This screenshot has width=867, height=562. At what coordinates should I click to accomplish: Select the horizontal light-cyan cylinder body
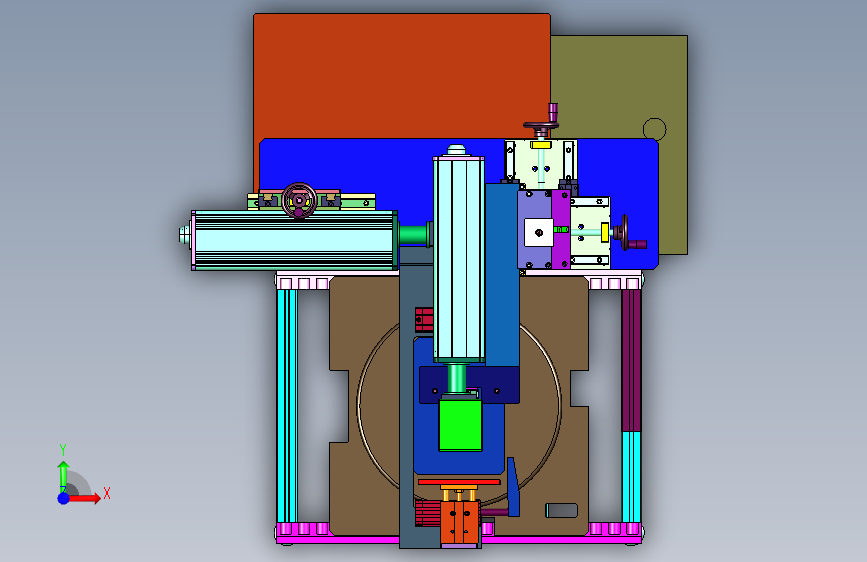pos(294,241)
